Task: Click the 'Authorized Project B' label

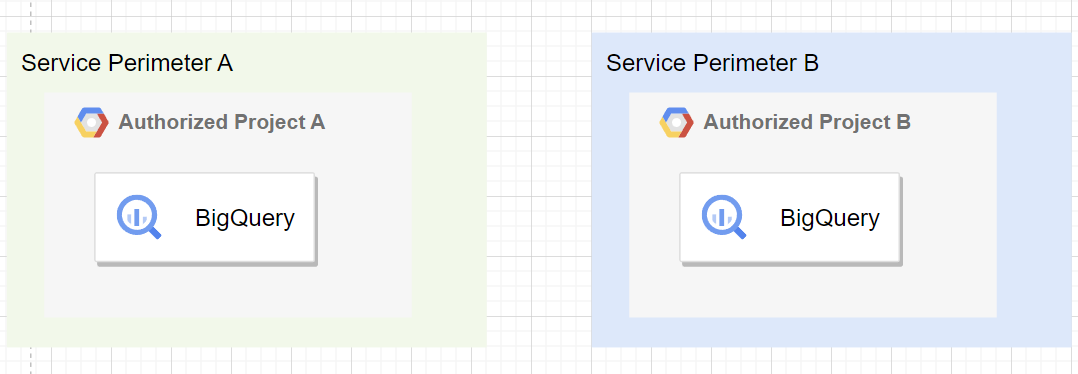Action: tap(807, 122)
